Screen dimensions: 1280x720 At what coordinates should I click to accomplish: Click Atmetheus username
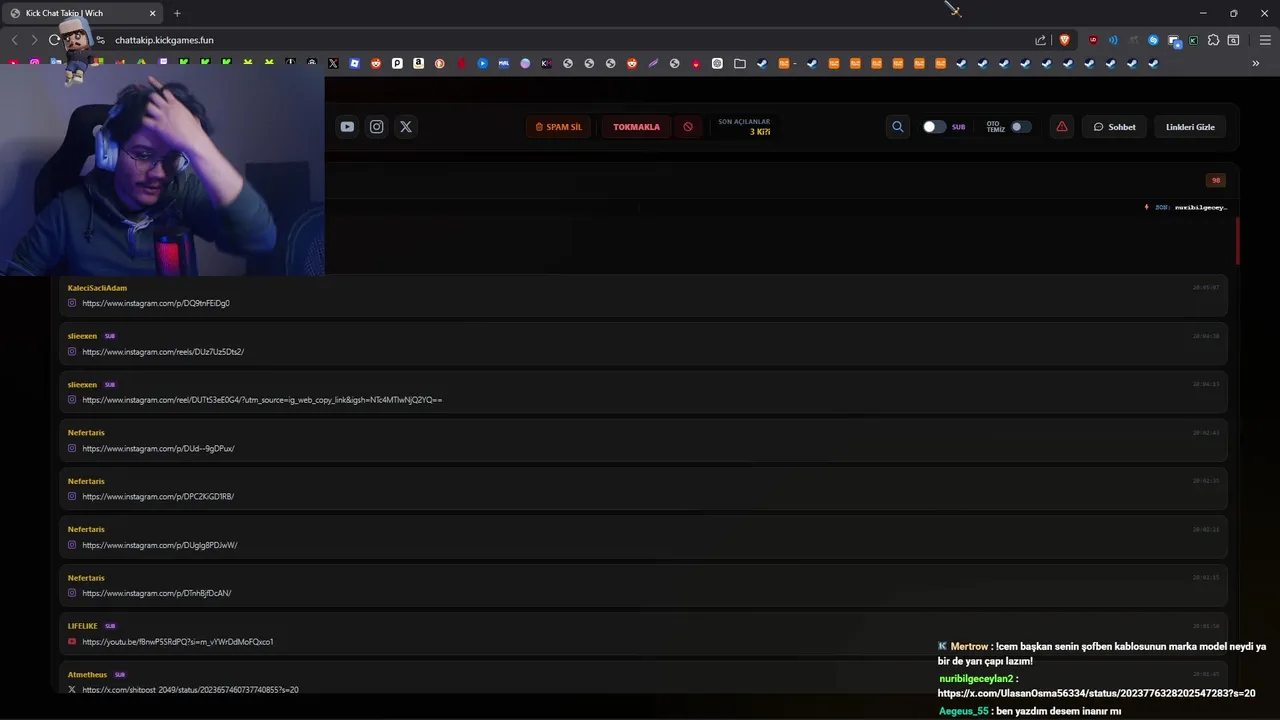(87, 675)
